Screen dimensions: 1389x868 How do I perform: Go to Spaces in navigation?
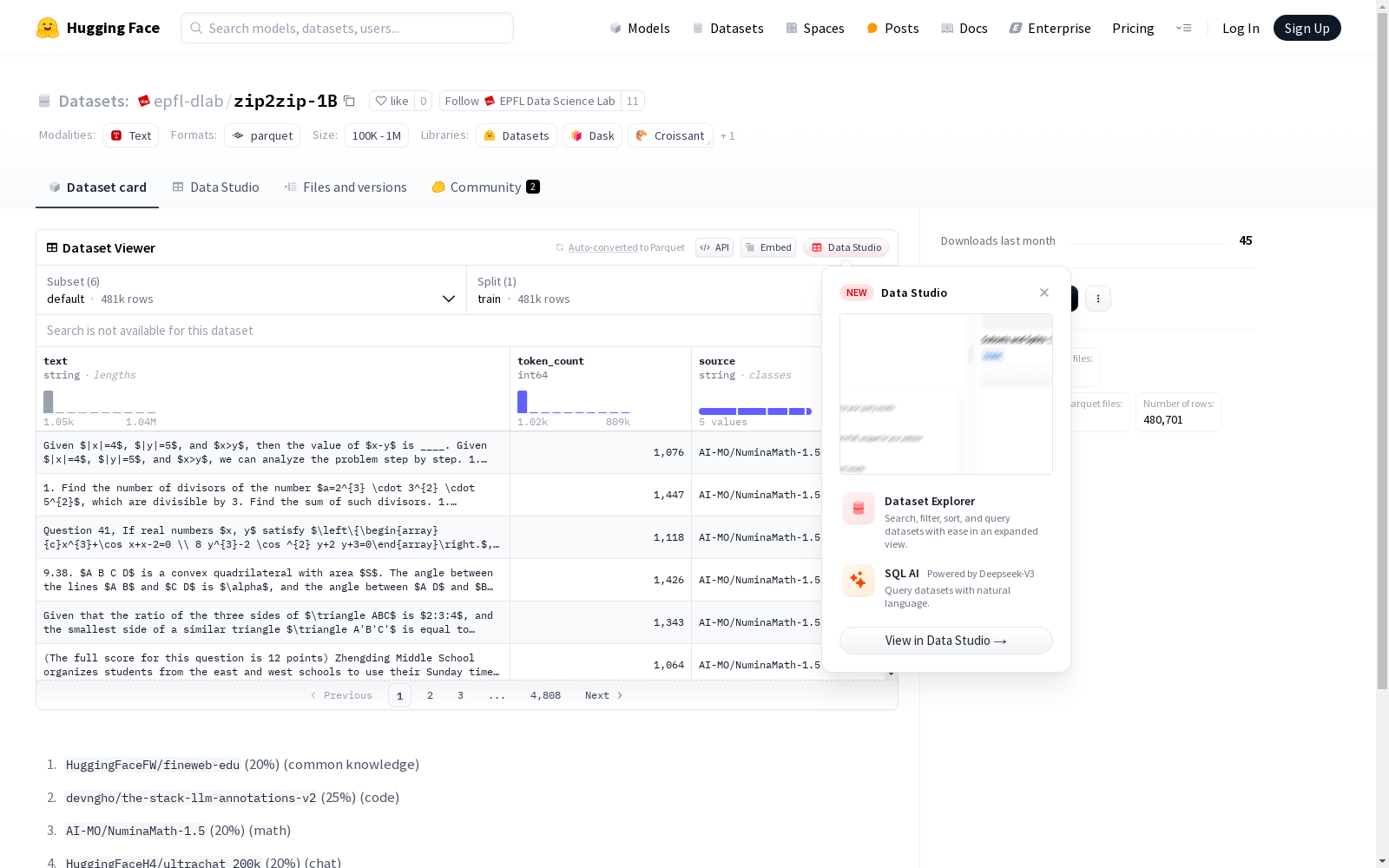point(815,28)
